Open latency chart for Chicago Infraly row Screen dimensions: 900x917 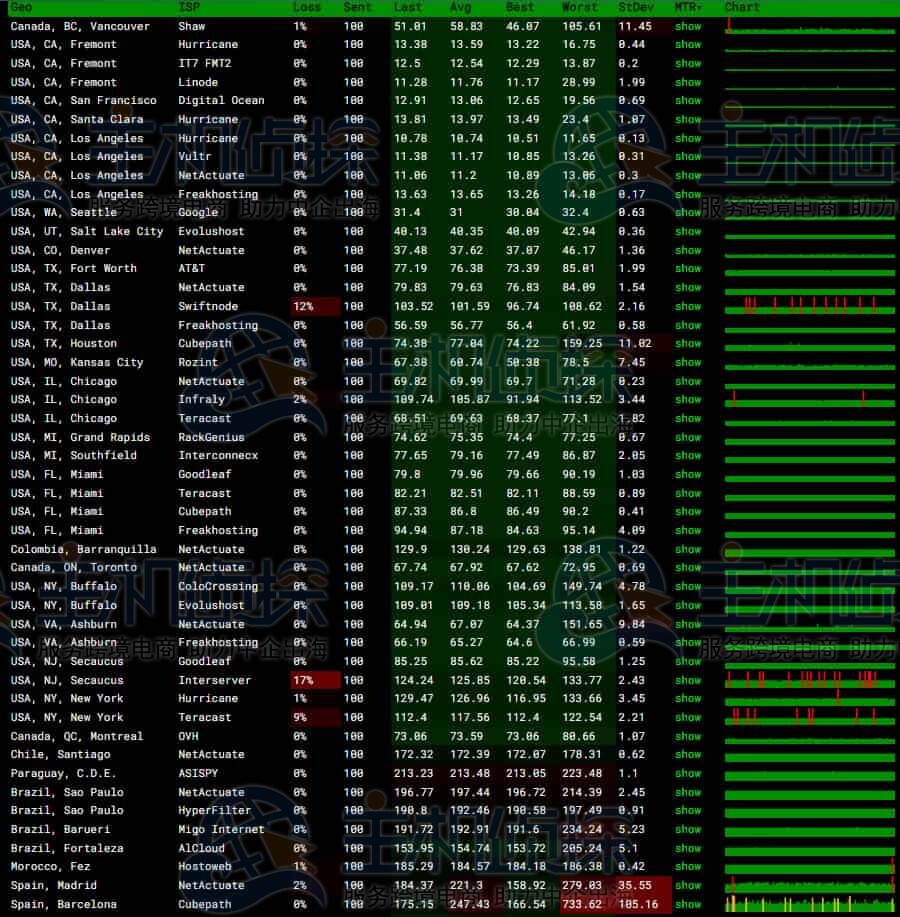tap(810, 399)
